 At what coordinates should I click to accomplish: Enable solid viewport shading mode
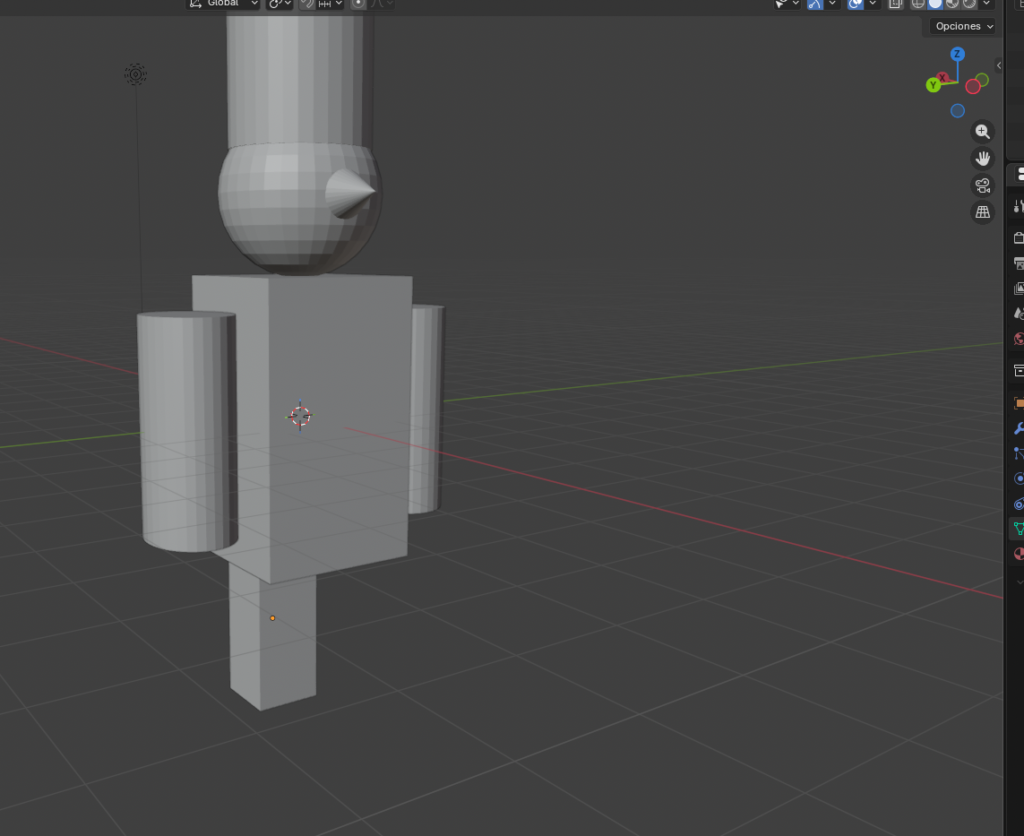(935, 4)
